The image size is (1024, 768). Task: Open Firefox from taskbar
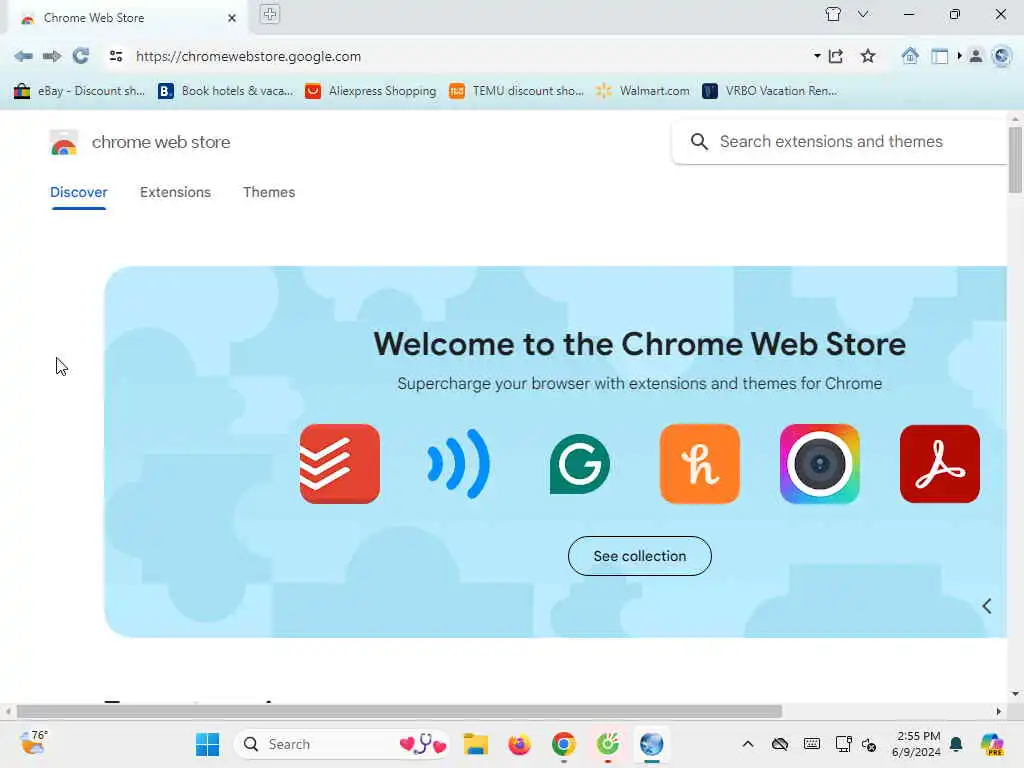[519, 744]
